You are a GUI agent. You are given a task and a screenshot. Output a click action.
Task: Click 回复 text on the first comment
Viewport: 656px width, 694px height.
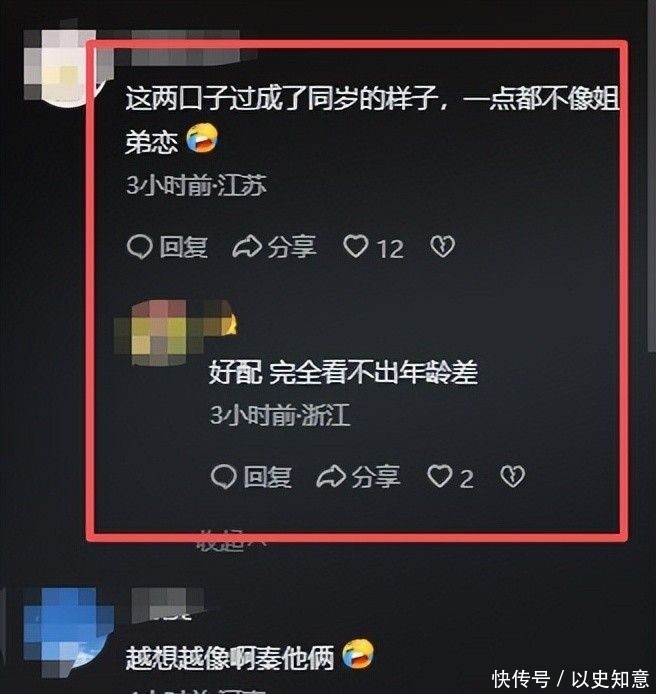click(x=184, y=247)
